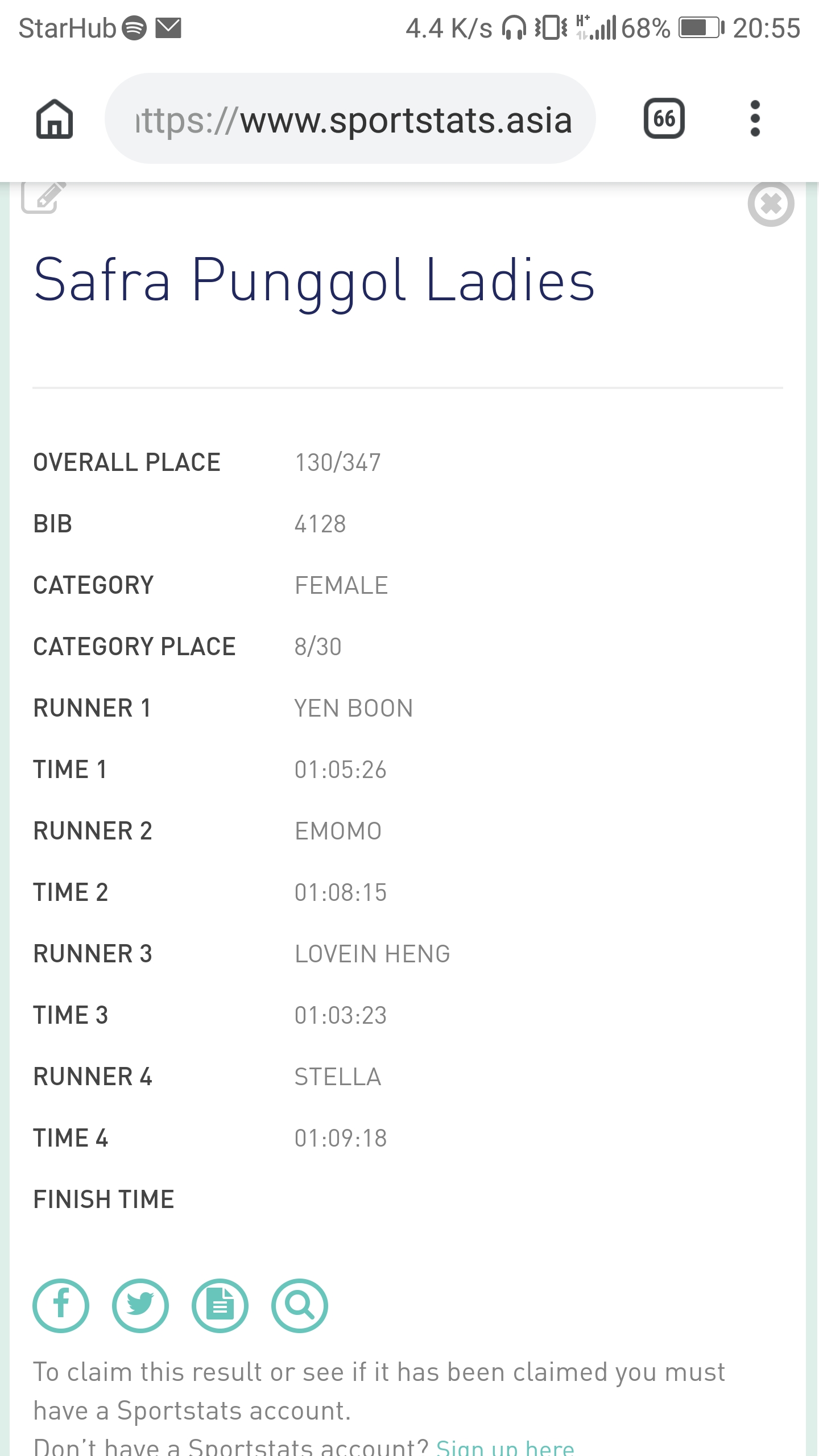Share result on Facebook
819x1456 pixels.
point(61,1305)
